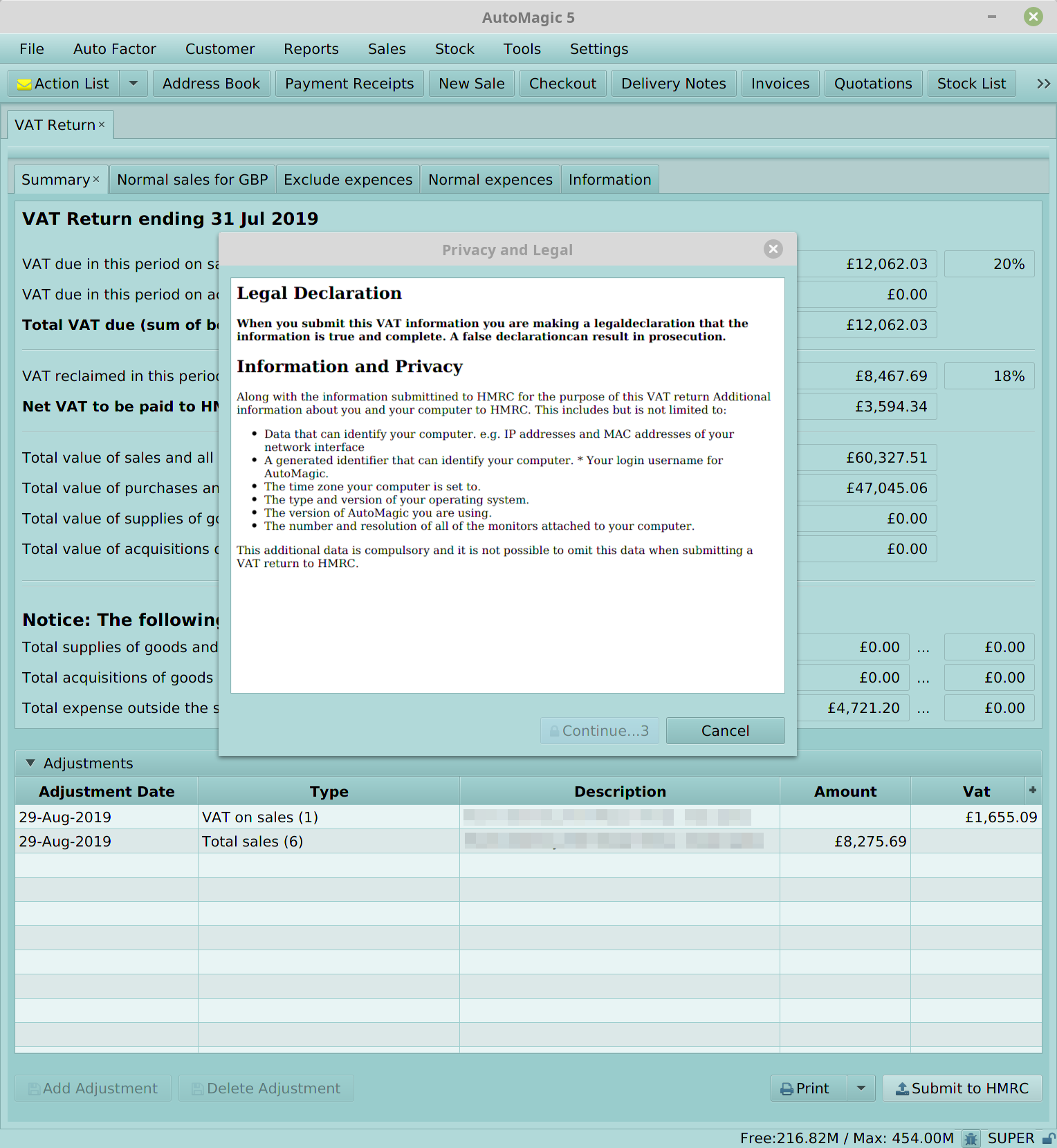Open the Information tab

click(x=609, y=180)
